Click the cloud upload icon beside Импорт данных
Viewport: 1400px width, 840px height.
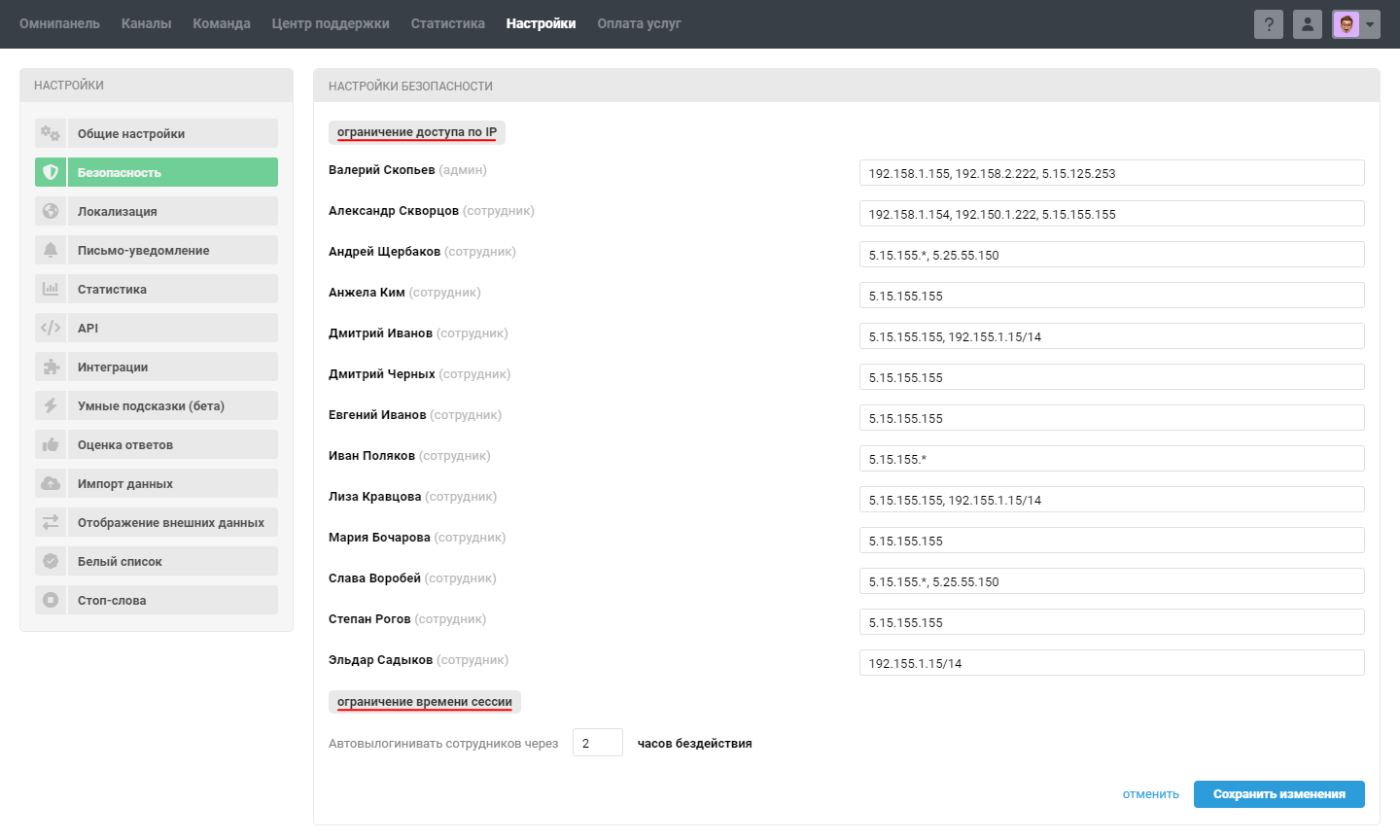[51, 483]
